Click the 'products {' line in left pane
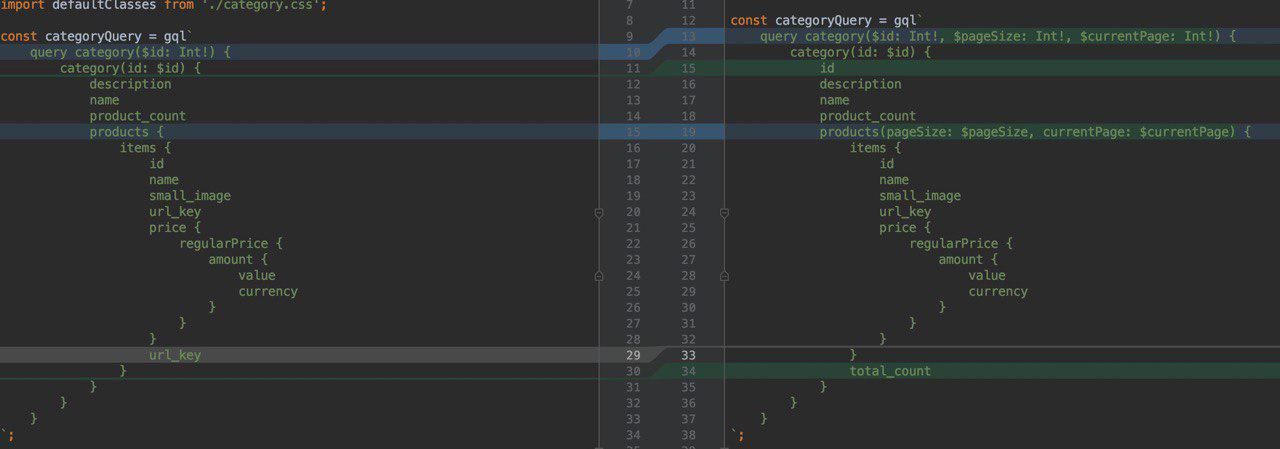The image size is (1280, 449). 126,132
